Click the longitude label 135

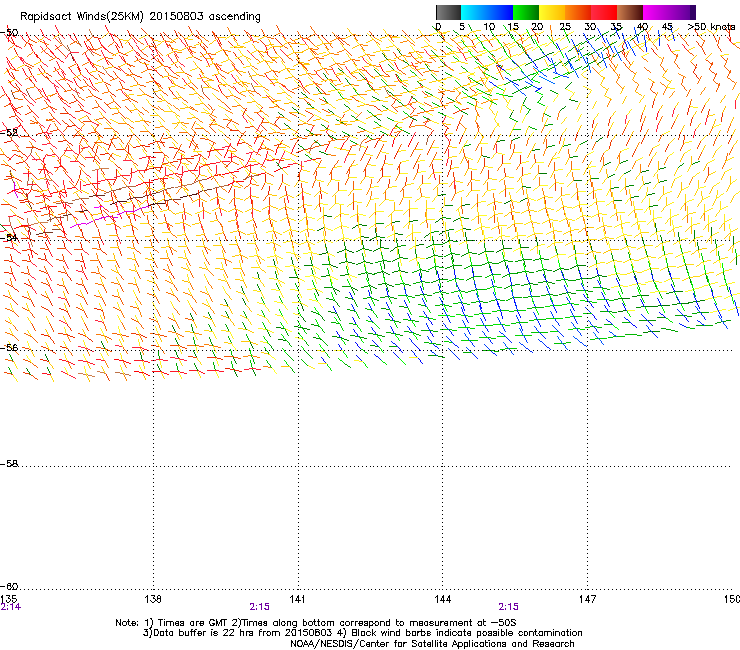[x=9, y=599]
